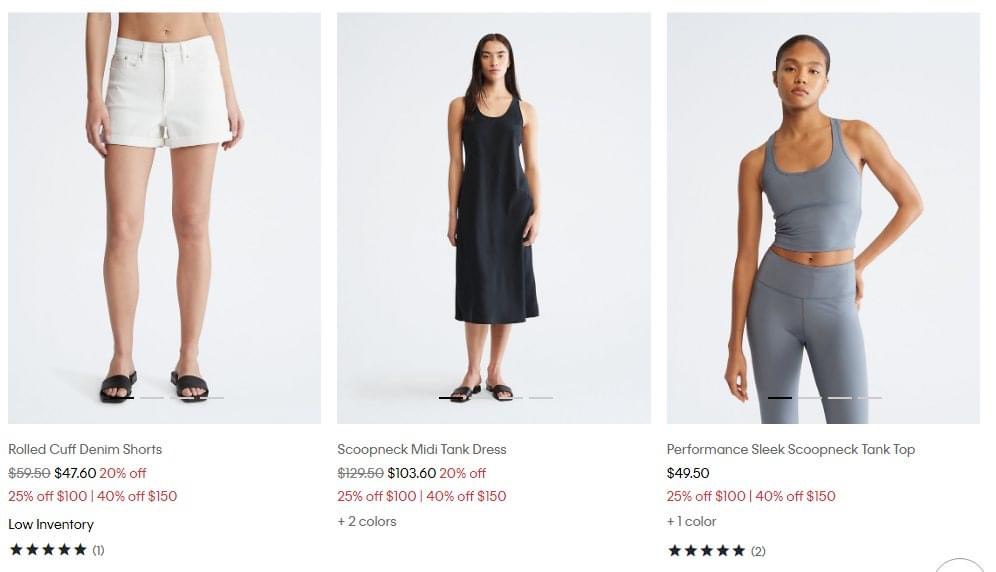Show the "+ 2 colors" options for Midi Dress
Screen dimensions: 996x572
pyautogui.click(x=366, y=521)
